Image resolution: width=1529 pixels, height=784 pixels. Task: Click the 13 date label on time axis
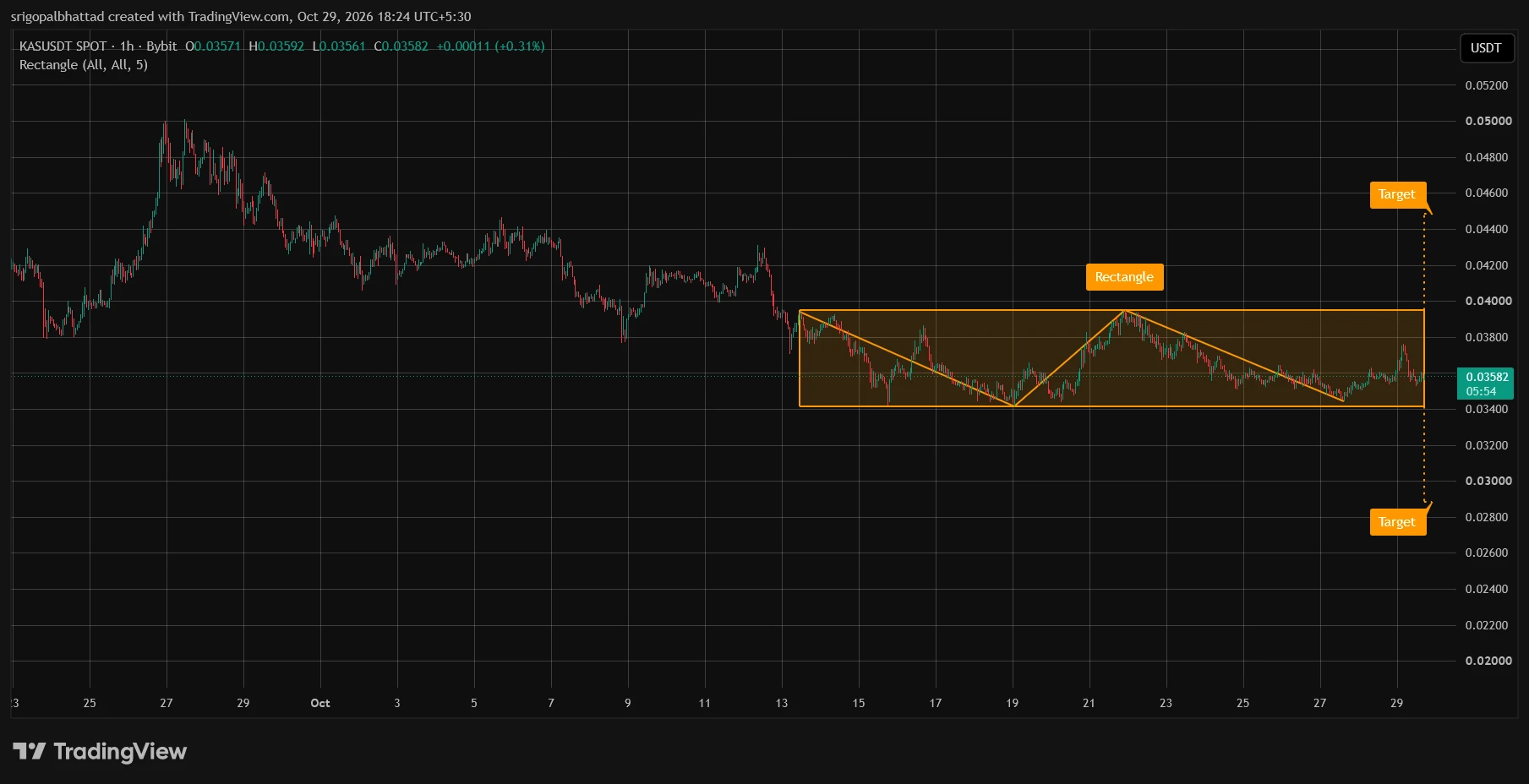point(782,703)
